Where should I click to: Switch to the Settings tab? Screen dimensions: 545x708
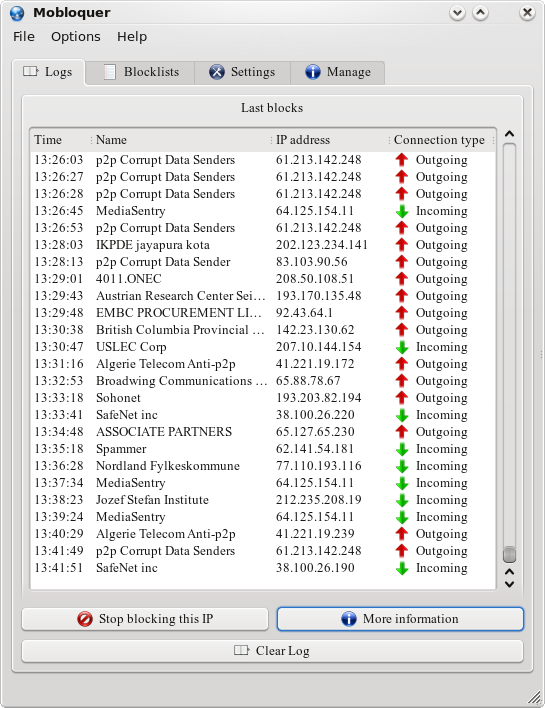click(x=242, y=72)
